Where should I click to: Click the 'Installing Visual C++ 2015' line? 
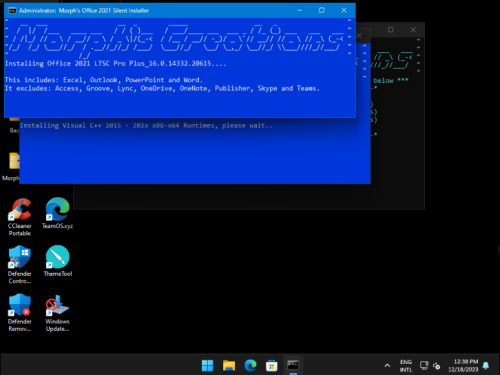click(x=146, y=126)
